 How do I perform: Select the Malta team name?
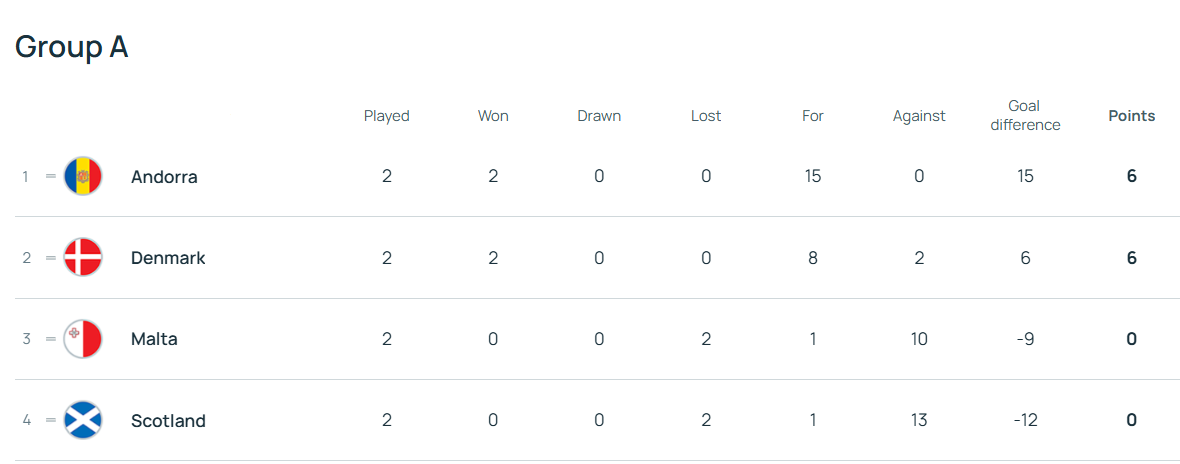154,339
